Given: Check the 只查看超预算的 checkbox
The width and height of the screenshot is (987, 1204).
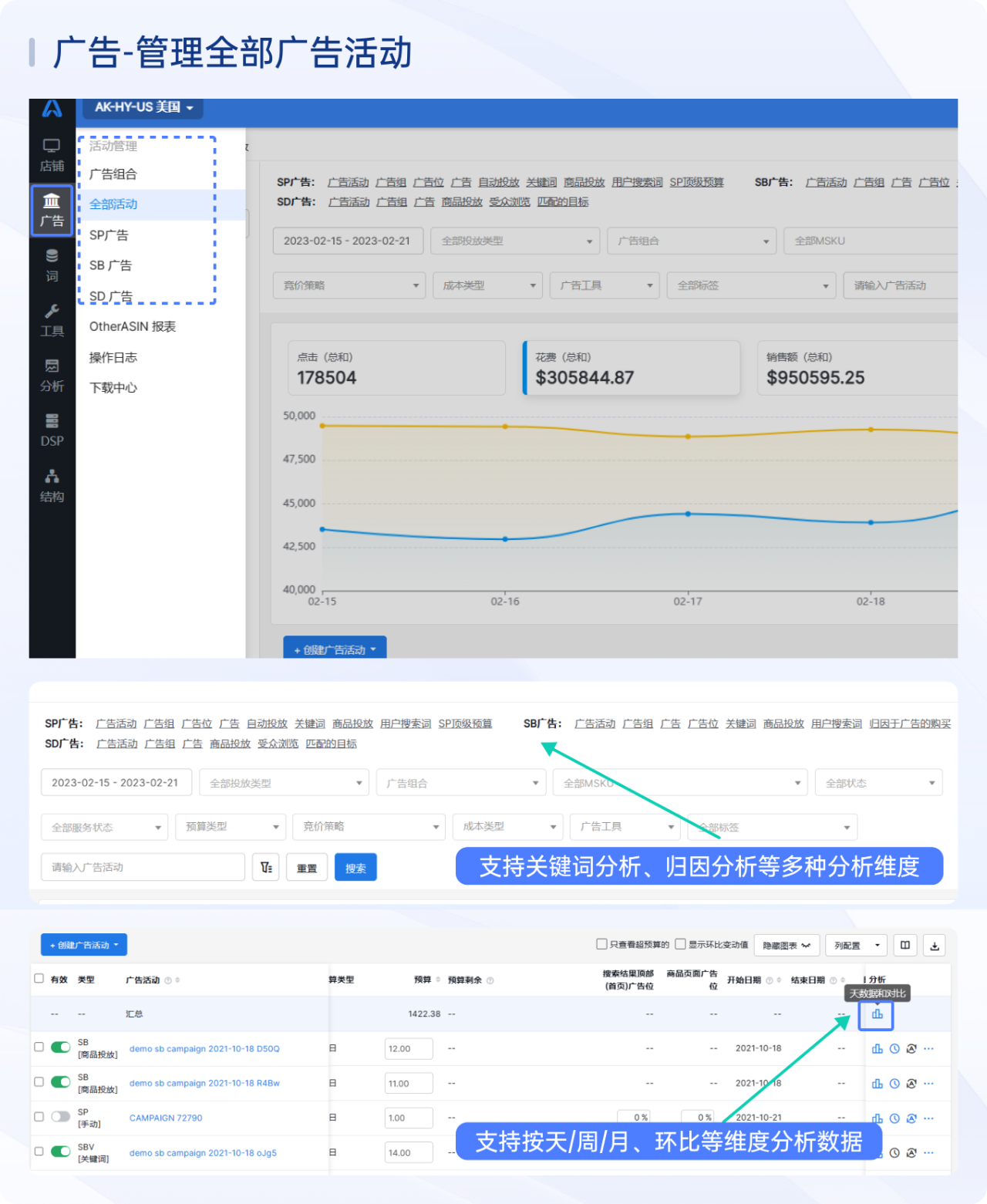Looking at the screenshot, I should click(x=601, y=944).
